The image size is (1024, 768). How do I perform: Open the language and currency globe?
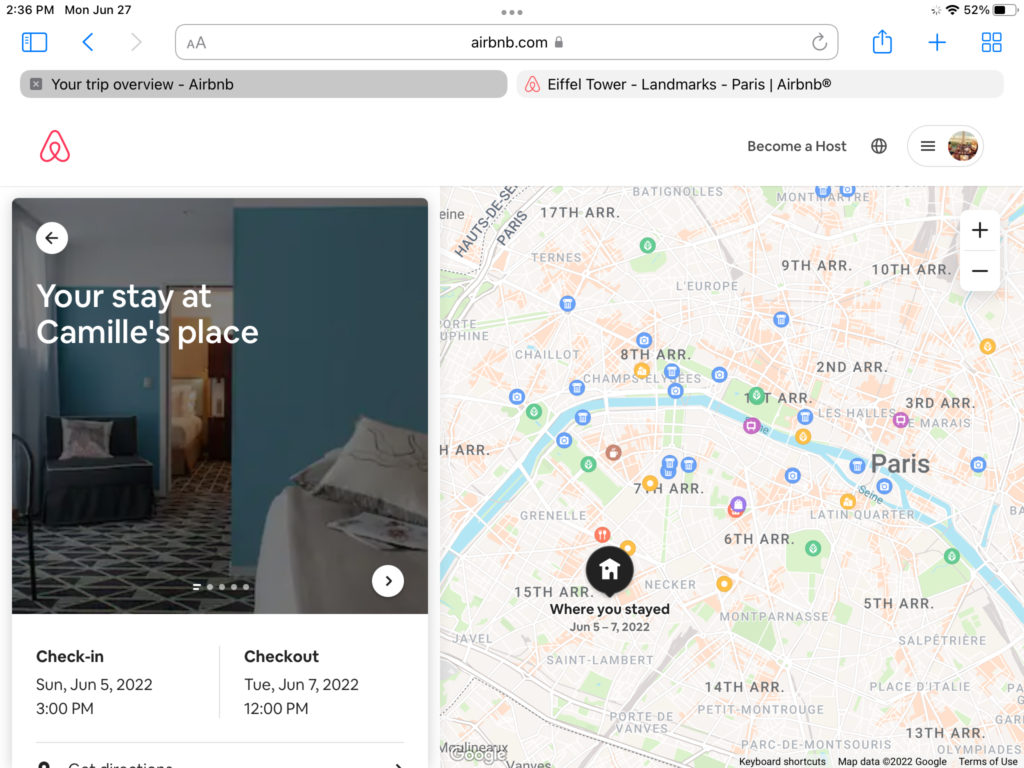coord(879,146)
